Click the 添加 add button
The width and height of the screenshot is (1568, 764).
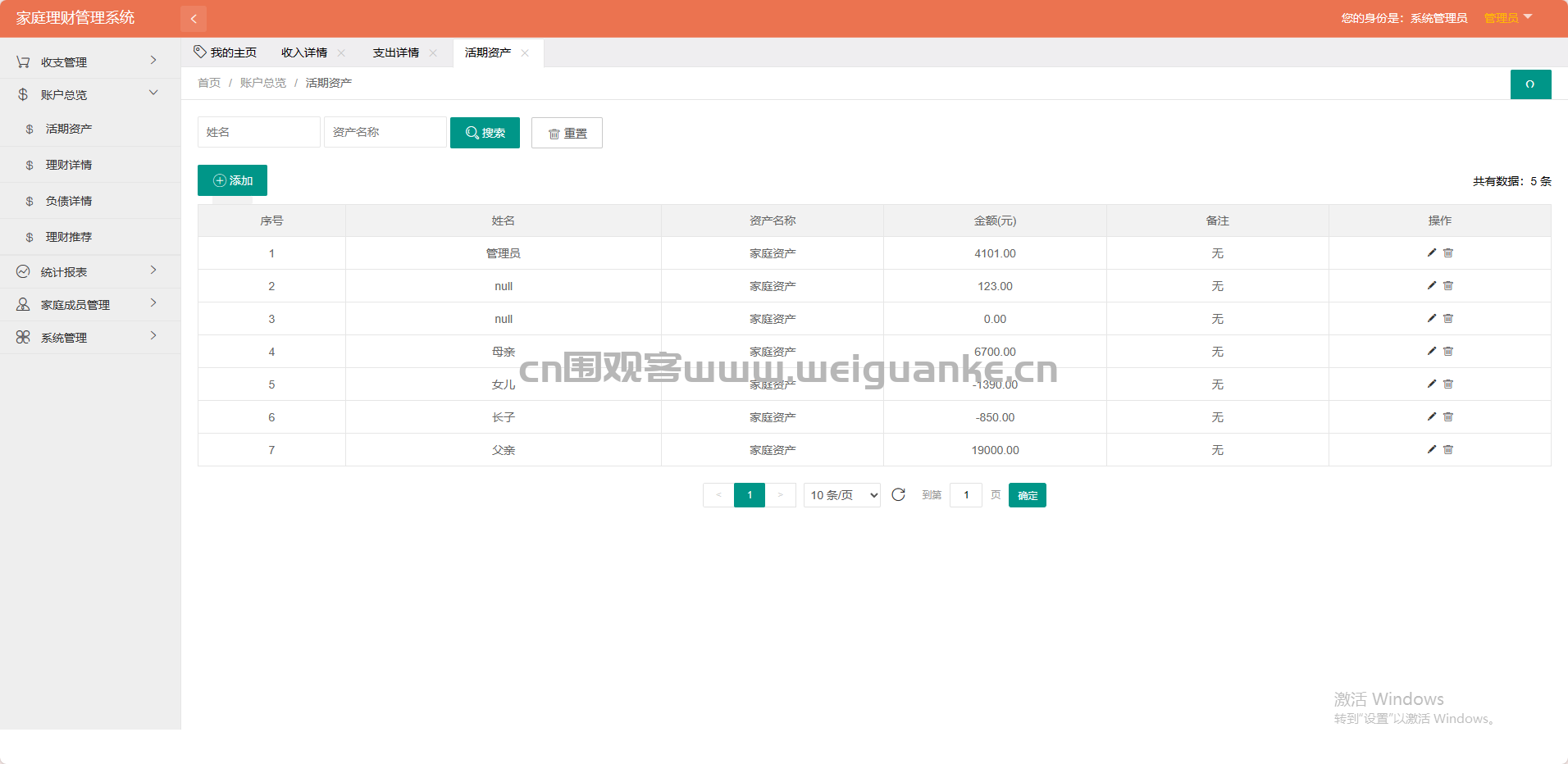click(232, 180)
